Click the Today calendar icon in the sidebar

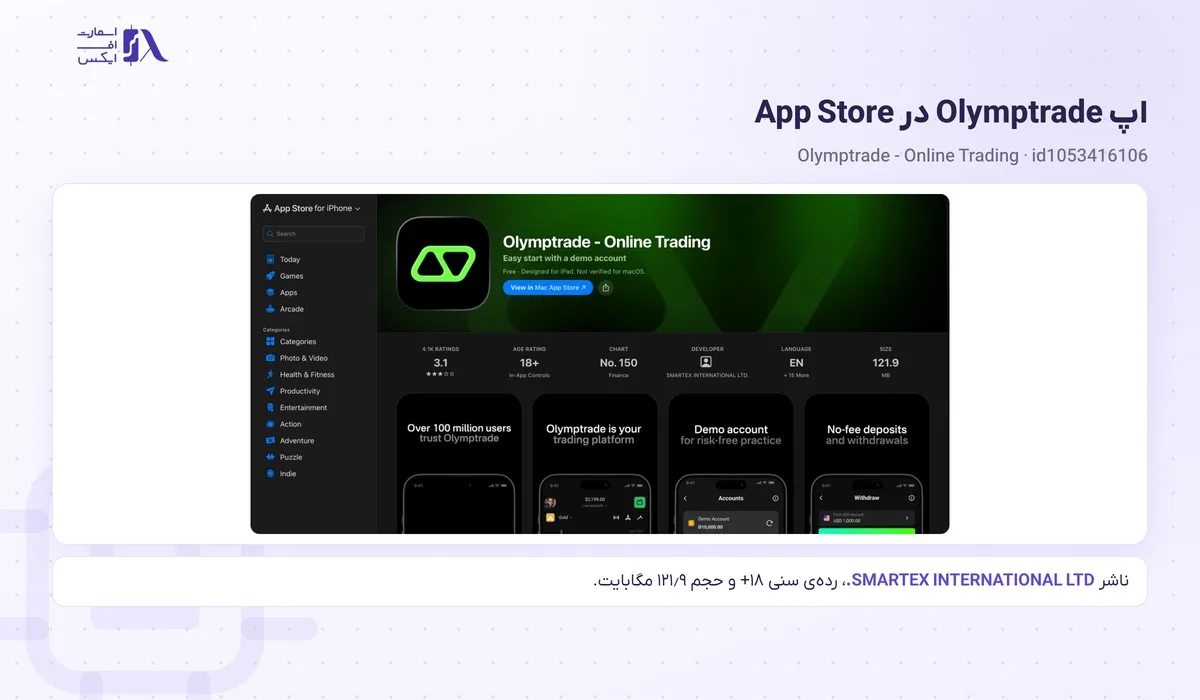(270, 260)
